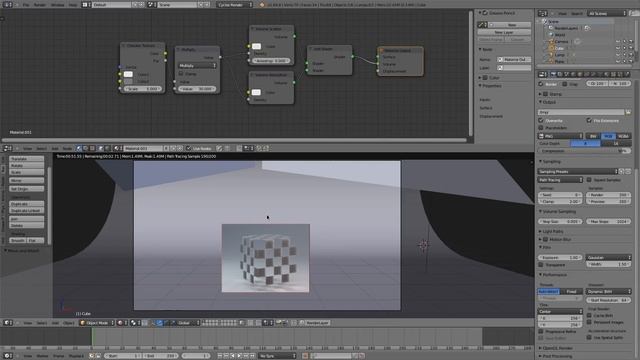Viewport: 640px width, 360px height.
Task: Open the Node menu in node editor header
Action: (67, 149)
